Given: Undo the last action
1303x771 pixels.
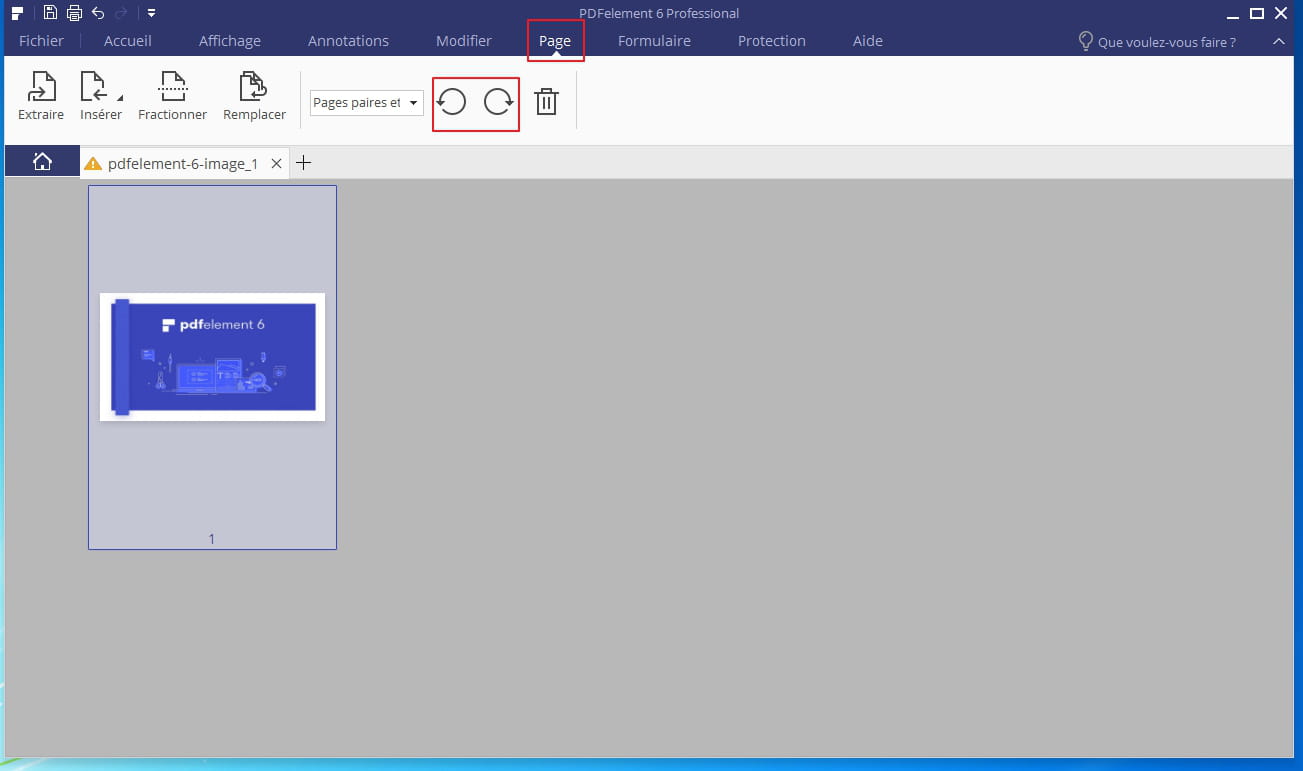Looking at the screenshot, I should (98, 13).
